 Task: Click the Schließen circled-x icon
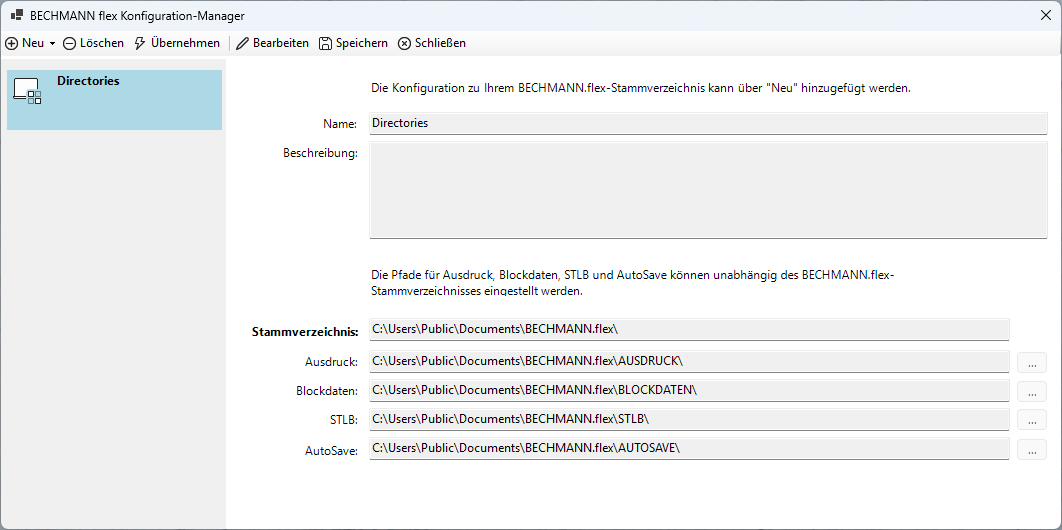tap(404, 44)
